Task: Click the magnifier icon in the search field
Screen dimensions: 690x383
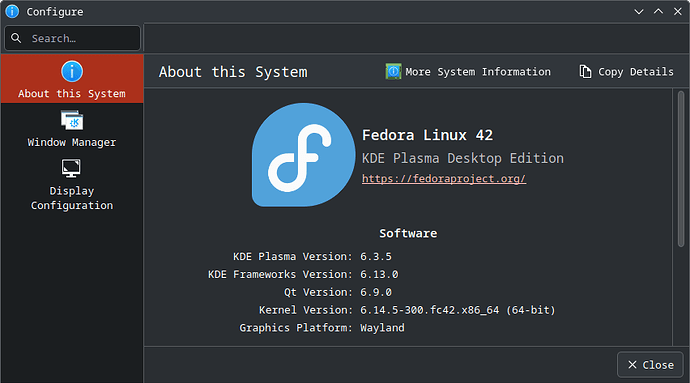Action: 16,38
